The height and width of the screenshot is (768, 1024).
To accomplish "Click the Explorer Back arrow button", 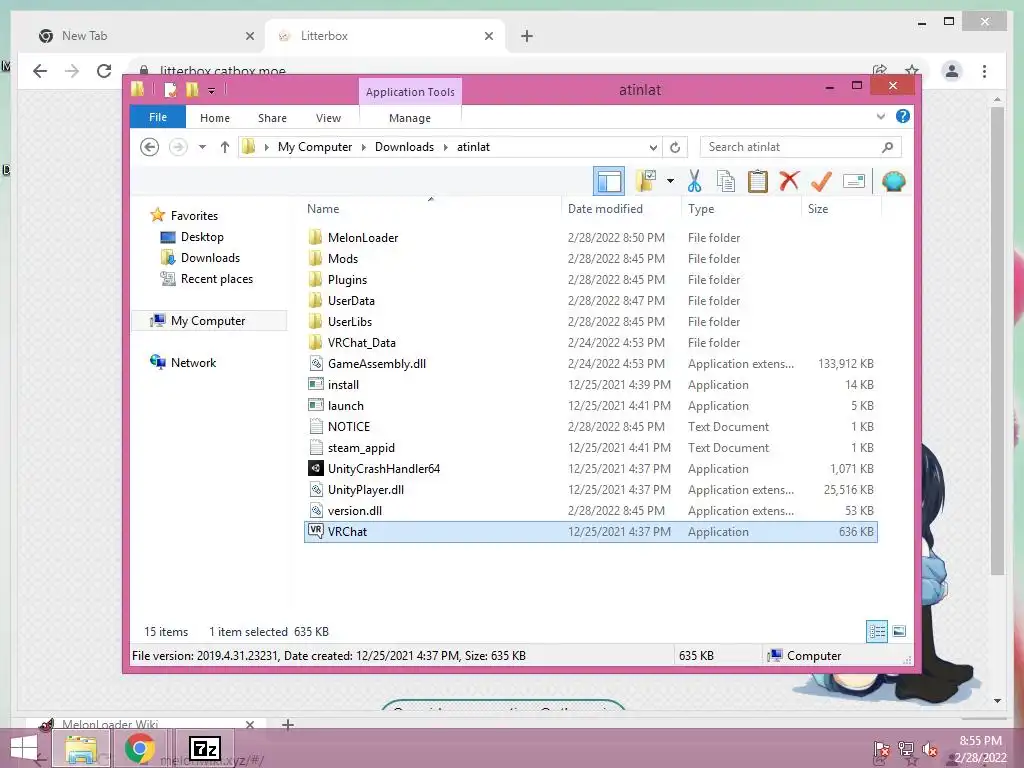I will pos(150,147).
